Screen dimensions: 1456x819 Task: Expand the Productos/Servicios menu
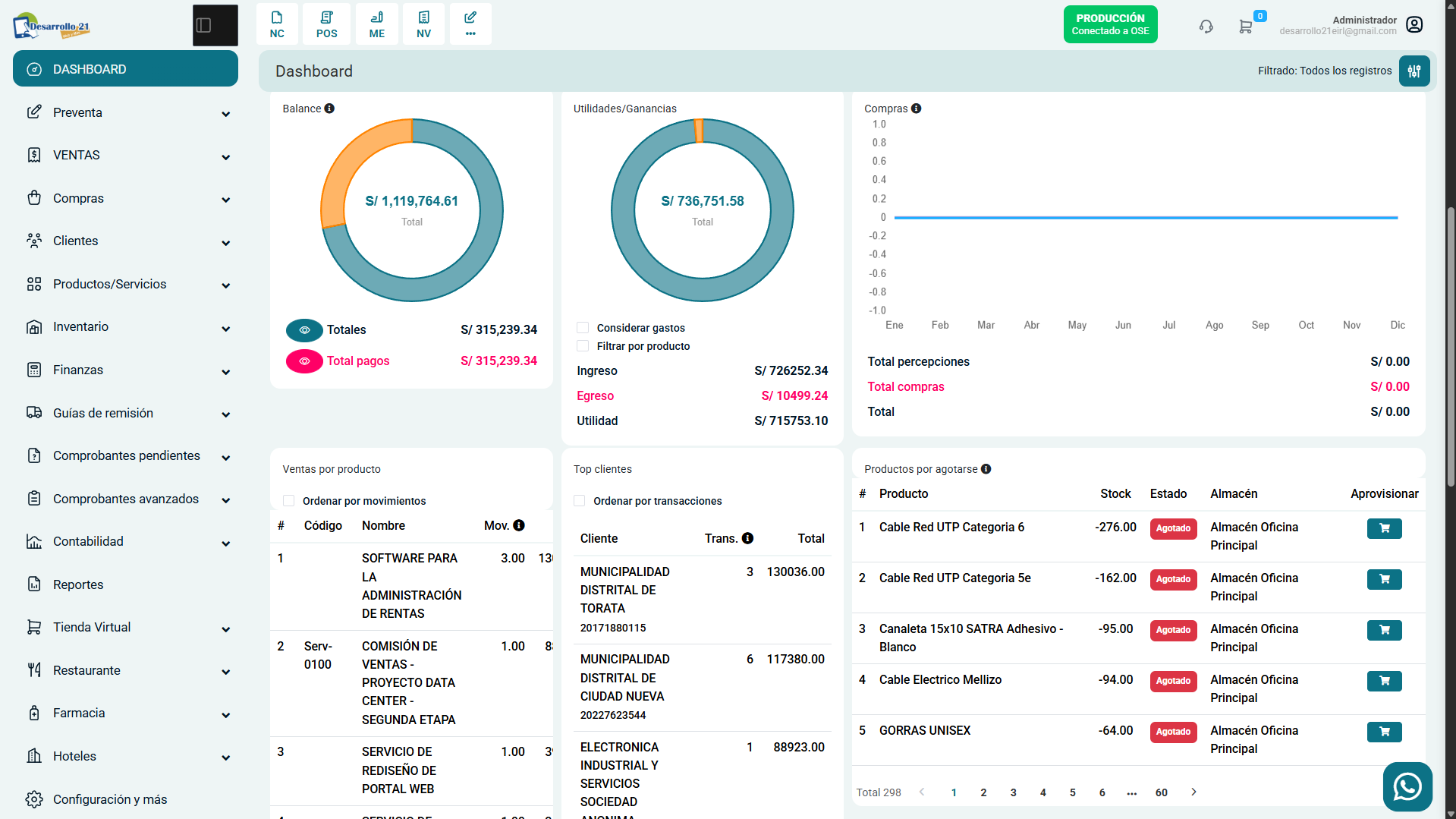tap(125, 284)
